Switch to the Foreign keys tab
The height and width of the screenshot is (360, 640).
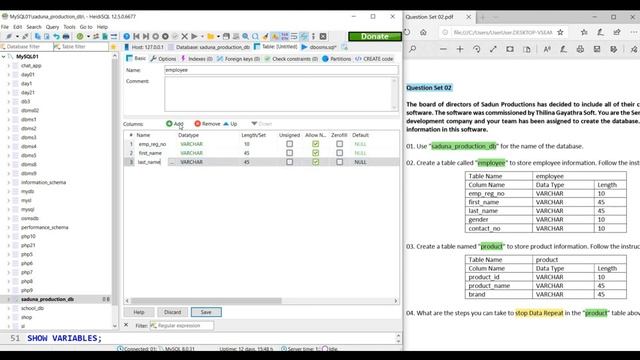[x=238, y=59]
